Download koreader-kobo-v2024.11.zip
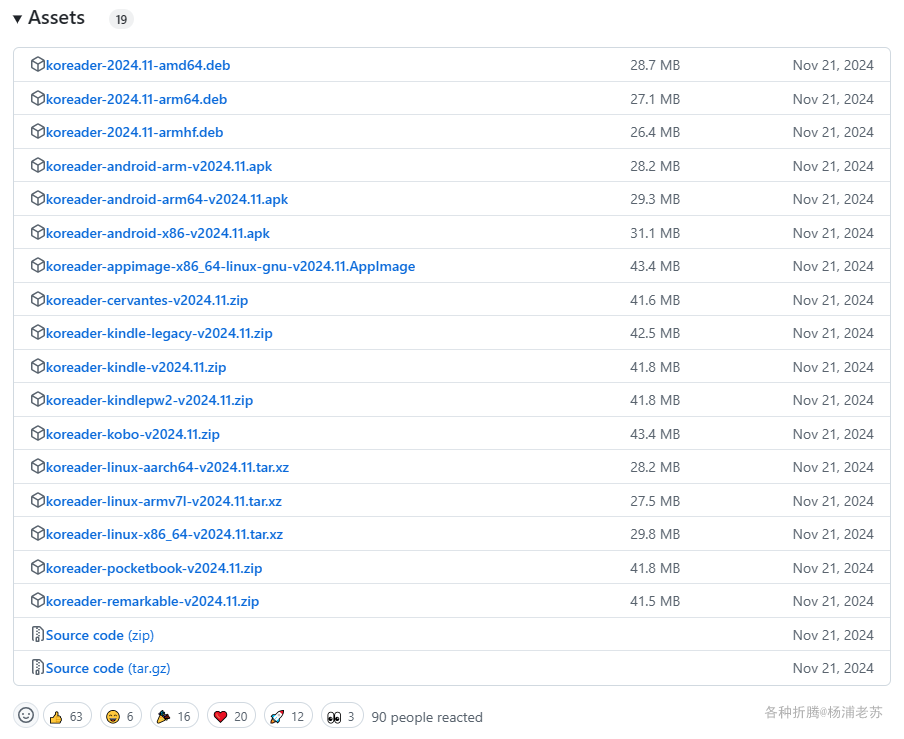Viewport: 904px width, 739px height. [x=133, y=433]
